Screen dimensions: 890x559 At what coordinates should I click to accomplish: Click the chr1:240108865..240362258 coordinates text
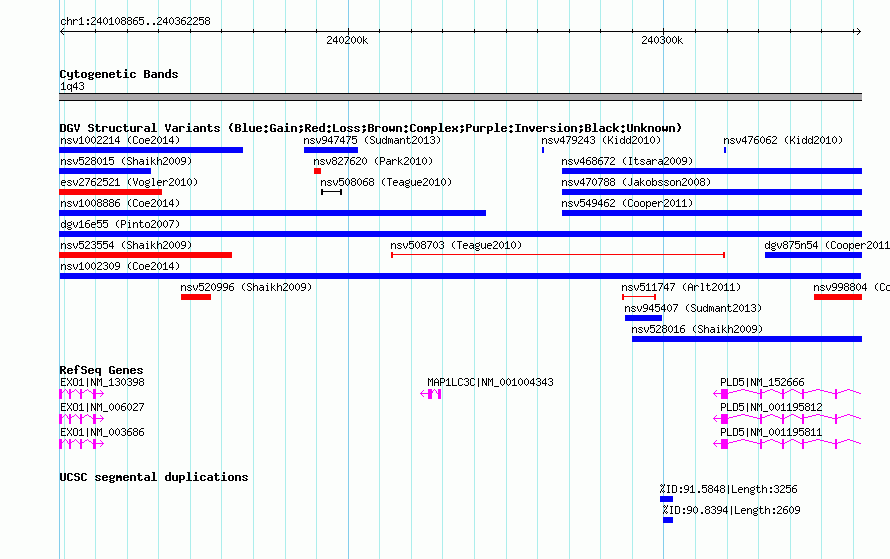point(135,21)
